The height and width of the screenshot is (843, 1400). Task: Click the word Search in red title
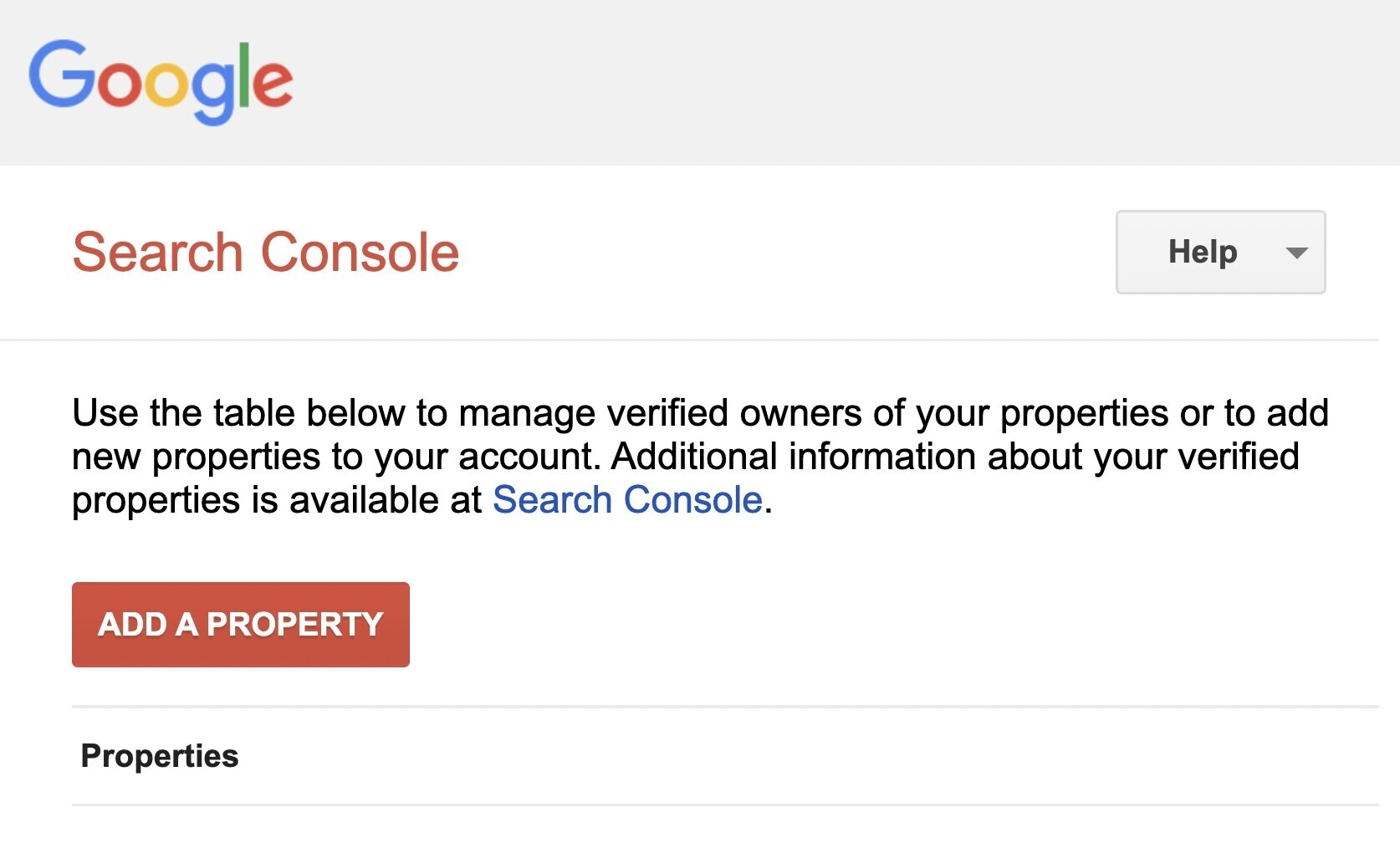tap(158, 253)
